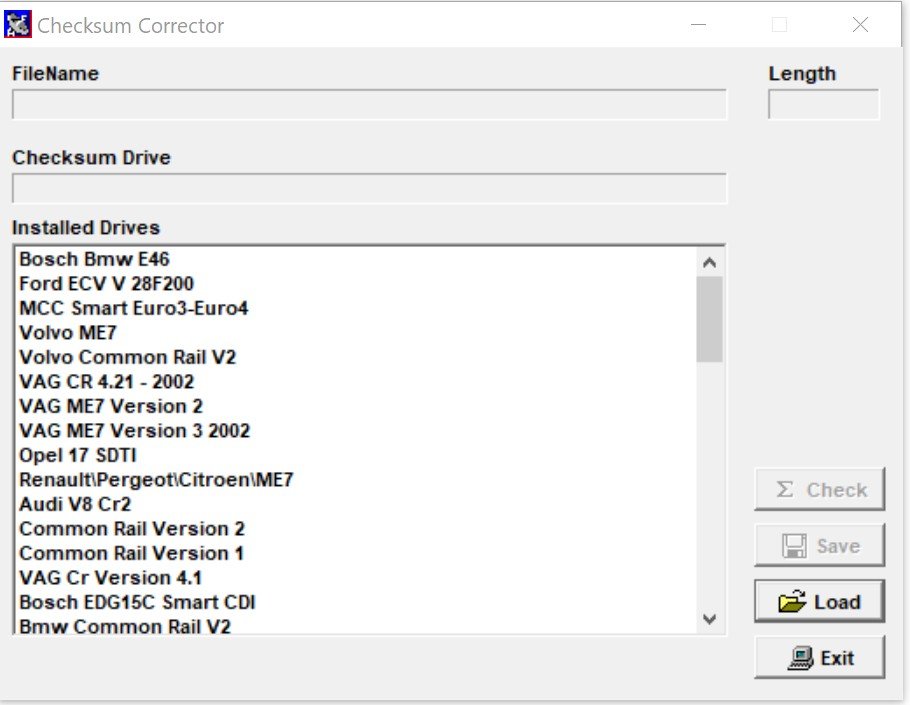Screen dimensions: 910x705
Task: Click the Exit button
Action: point(819,657)
